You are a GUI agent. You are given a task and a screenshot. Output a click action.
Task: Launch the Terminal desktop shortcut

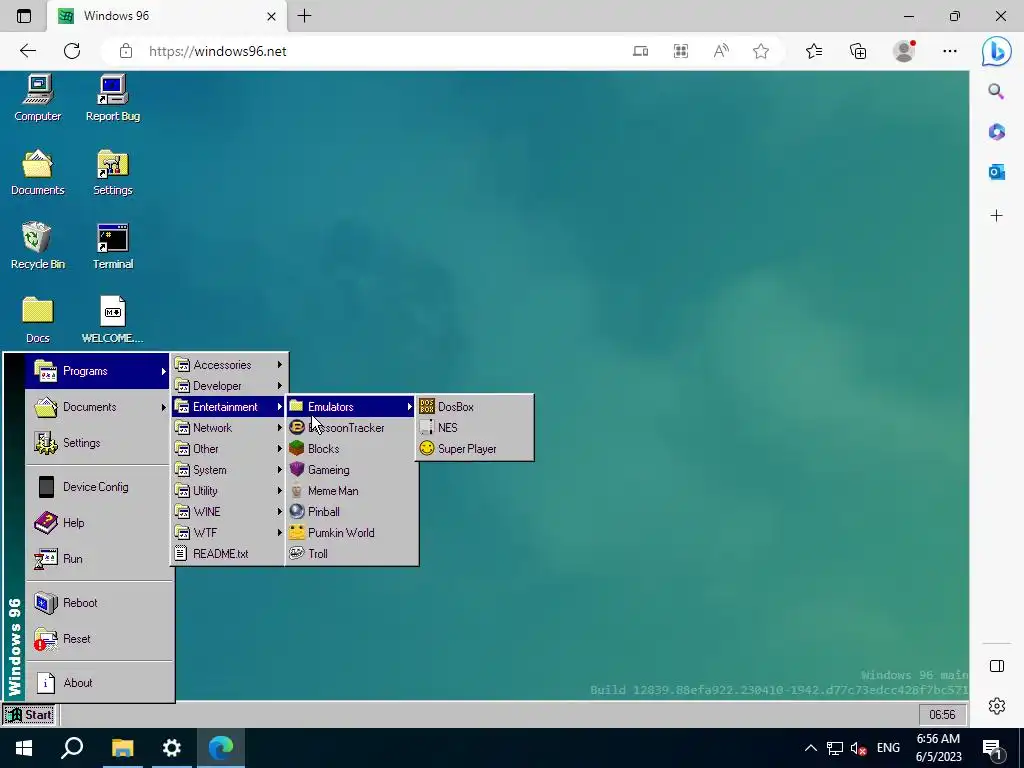pos(112,246)
